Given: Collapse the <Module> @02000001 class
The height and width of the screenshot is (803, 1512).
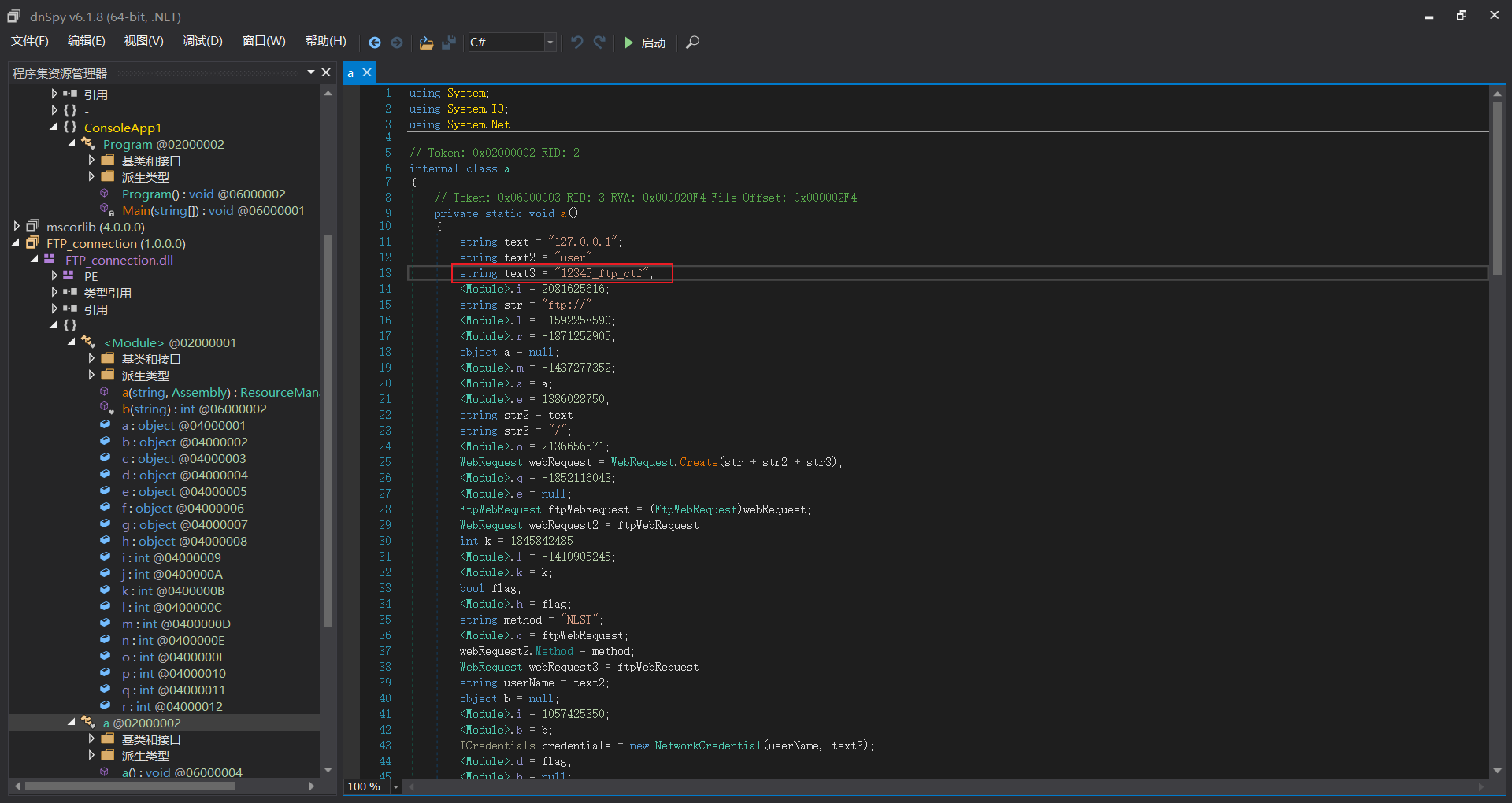Looking at the screenshot, I should [72, 342].
